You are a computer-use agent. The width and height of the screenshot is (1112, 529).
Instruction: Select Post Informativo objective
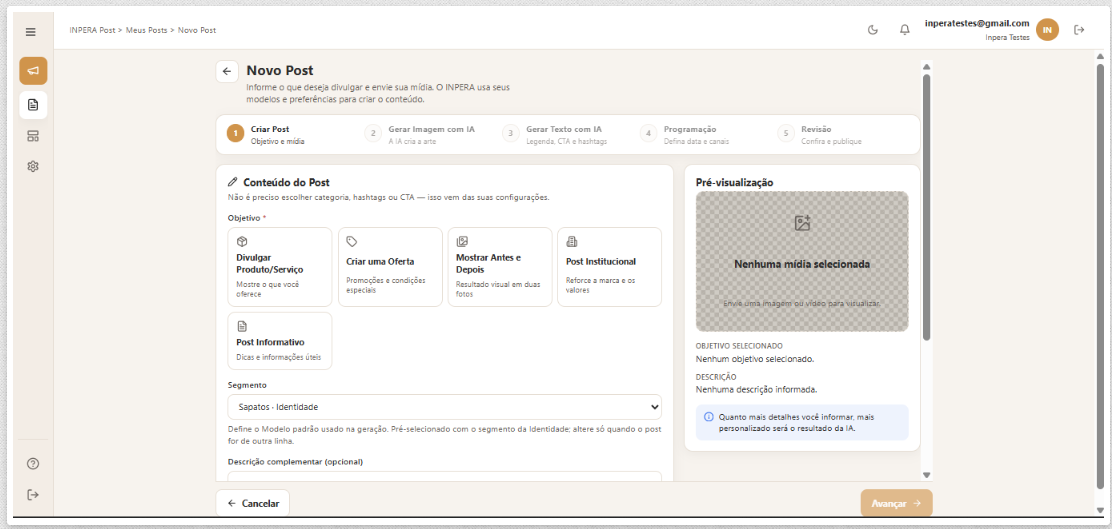[279, 341]
